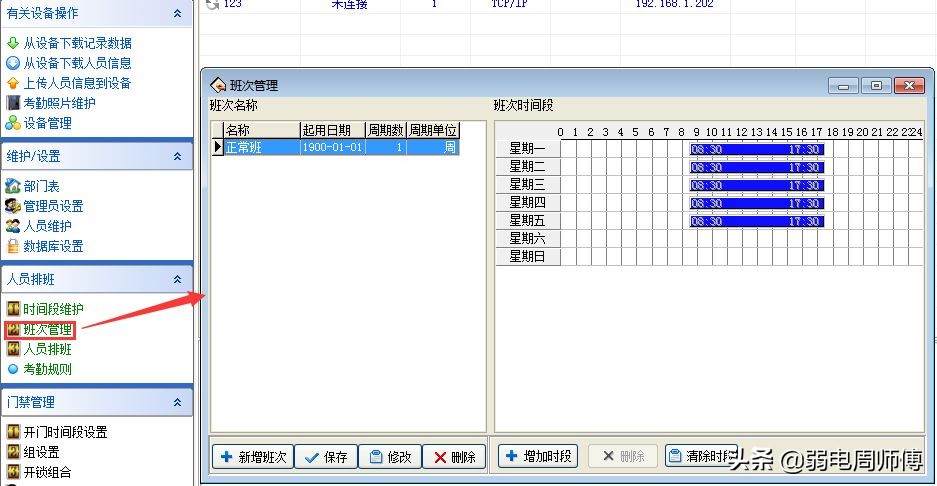
Task: Collapse the 维护/设置 section
Action: (177, 156)
